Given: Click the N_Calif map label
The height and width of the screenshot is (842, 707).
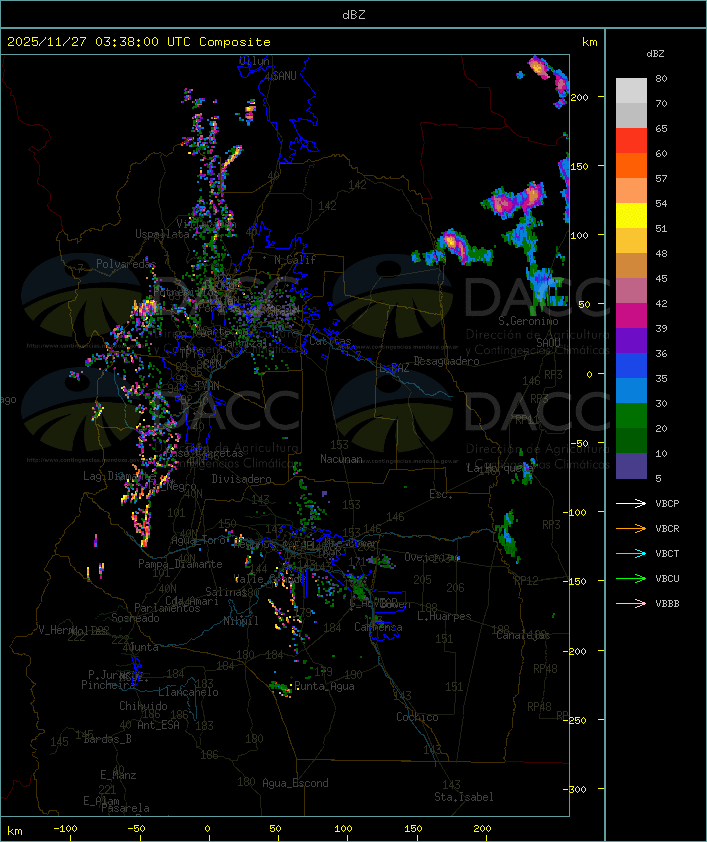Looking at the screenshot, I should tap(295, 260).
